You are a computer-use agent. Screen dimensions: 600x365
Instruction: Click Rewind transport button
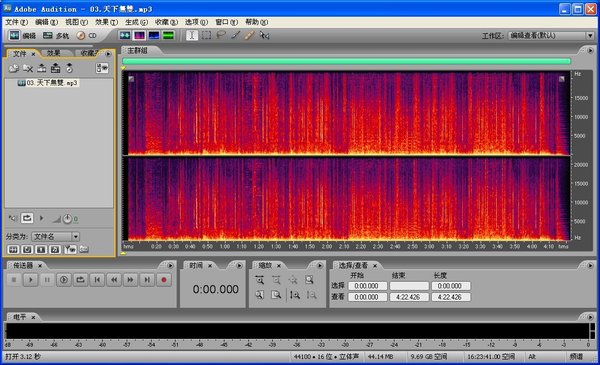[x=114, y=280]
